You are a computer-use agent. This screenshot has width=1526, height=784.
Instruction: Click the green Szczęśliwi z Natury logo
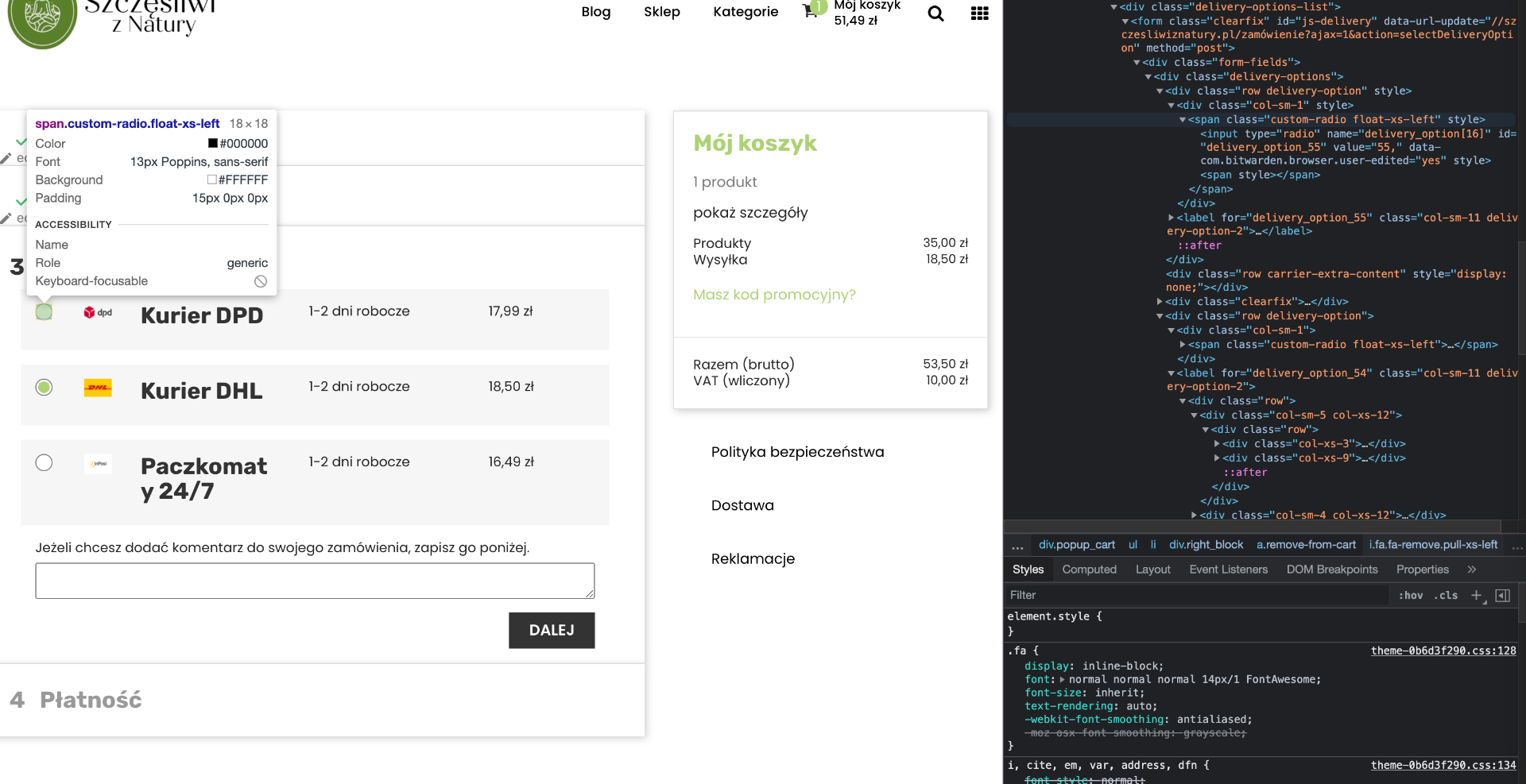42,19
